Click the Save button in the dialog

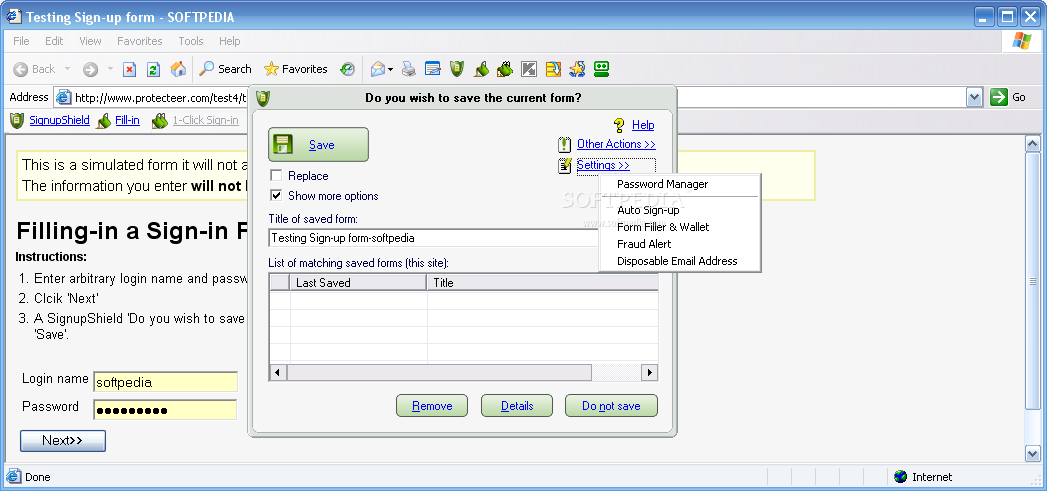tap(319, 144)
